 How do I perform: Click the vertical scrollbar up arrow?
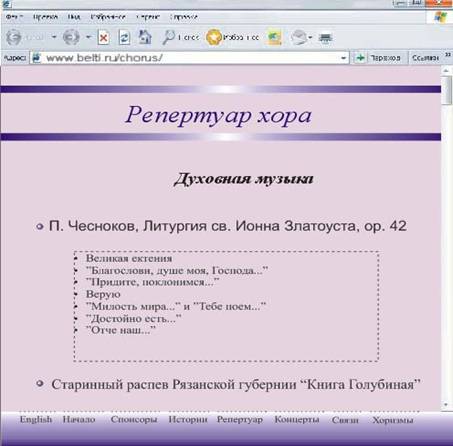[x=446, y=70]
